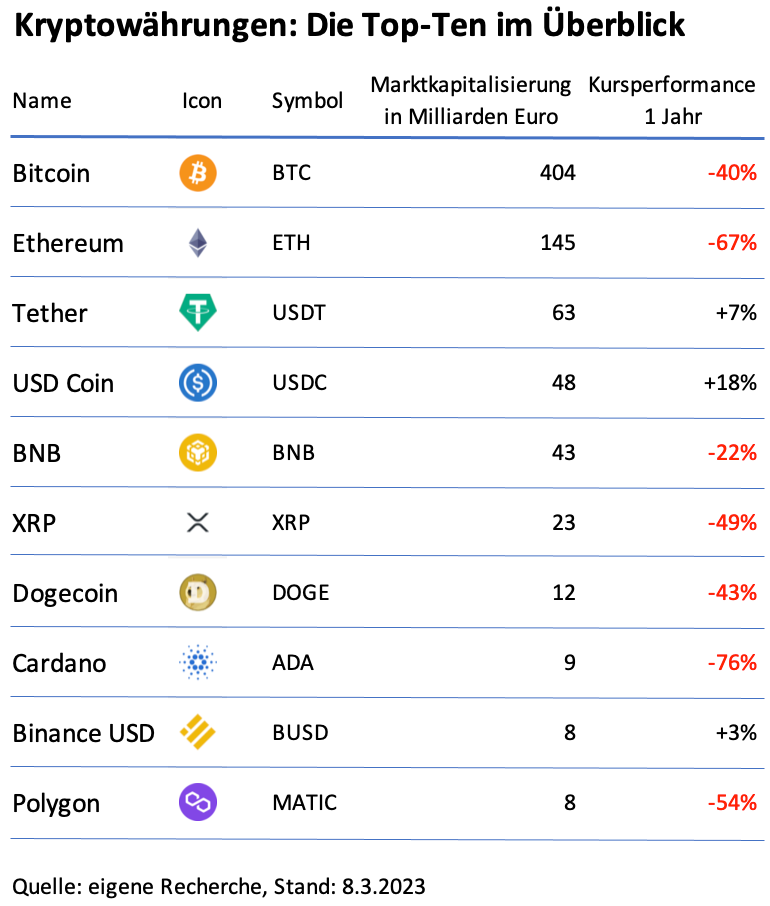
Task: Click the Ethereum diamond icon
Action: tap(197, 243)
